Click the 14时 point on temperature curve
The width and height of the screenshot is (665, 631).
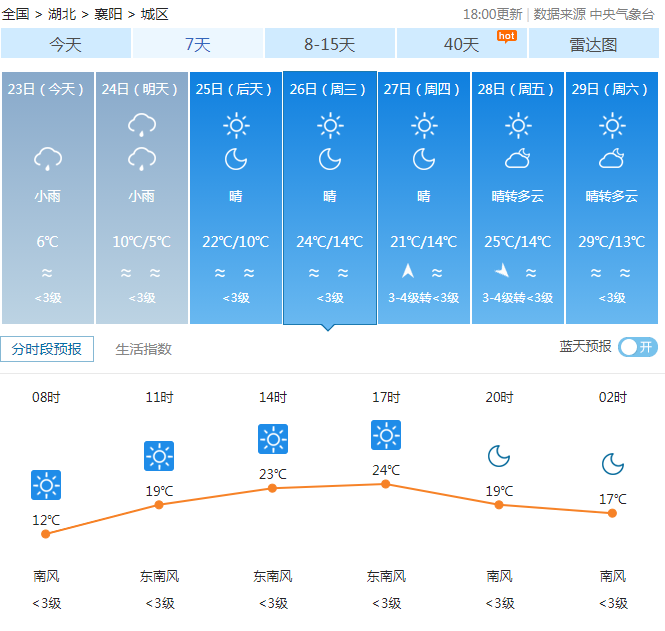(272, 488)
